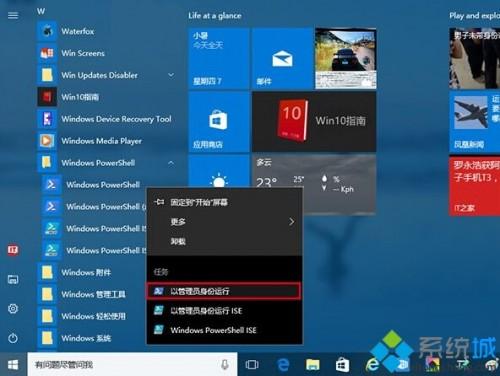Open Internet Explorer on the taskbar

pos(372,364)
